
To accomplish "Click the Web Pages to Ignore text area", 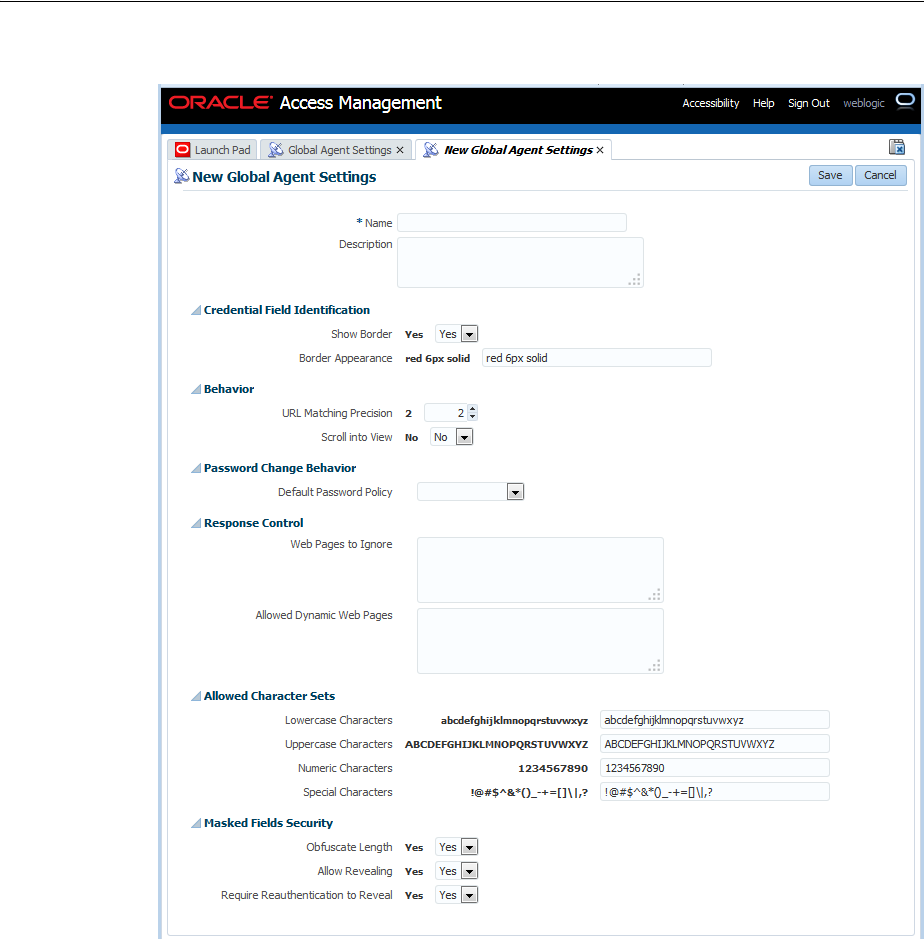I will (540, 570).
